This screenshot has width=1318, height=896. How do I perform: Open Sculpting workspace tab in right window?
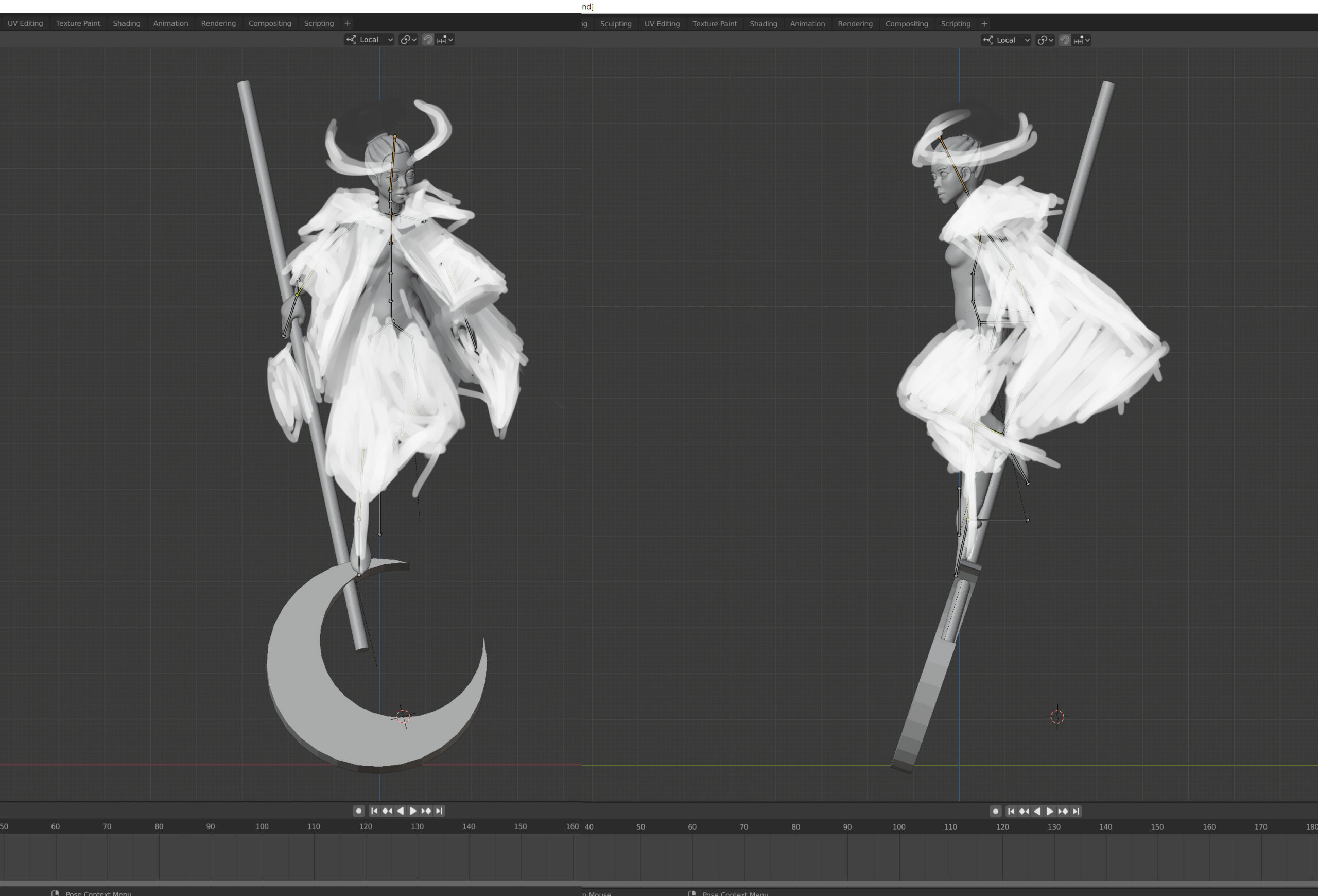click(x=615, y=24)
